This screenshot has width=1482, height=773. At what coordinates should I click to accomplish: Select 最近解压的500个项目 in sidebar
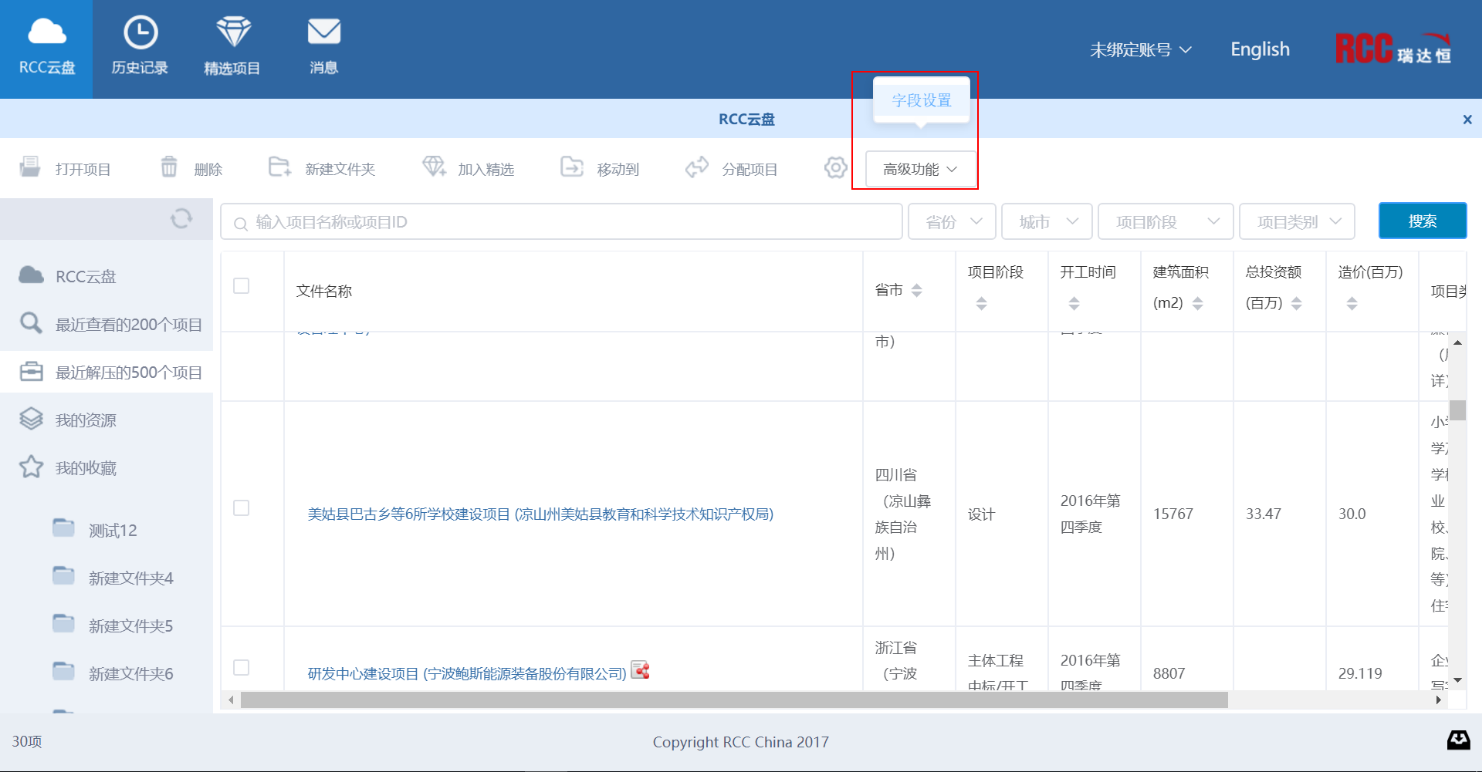pos(106,372)
